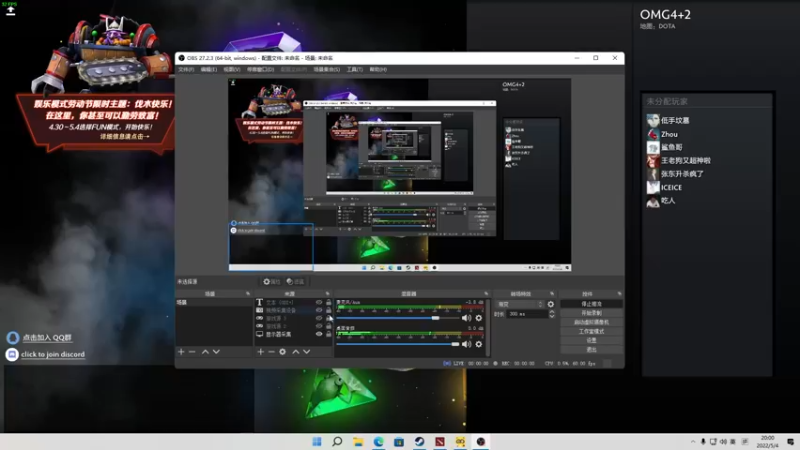Click the stop streaming button in controls
The image size is (800, 450).
591,304
